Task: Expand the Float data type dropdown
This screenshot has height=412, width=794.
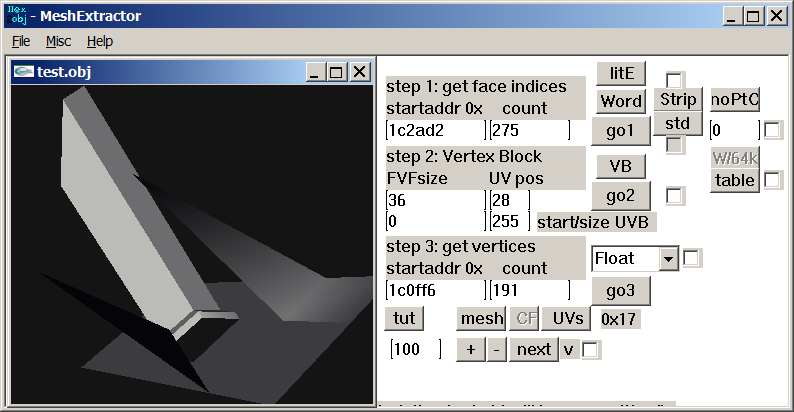Action: pos(668,259)
